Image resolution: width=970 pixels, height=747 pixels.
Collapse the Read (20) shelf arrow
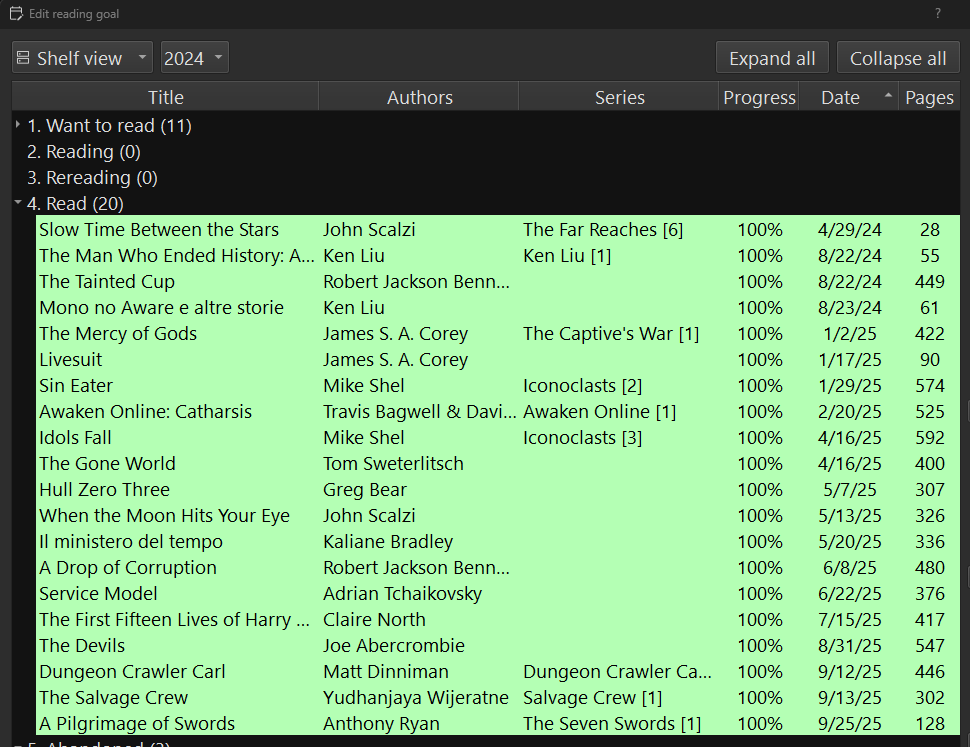pos(18,202)
